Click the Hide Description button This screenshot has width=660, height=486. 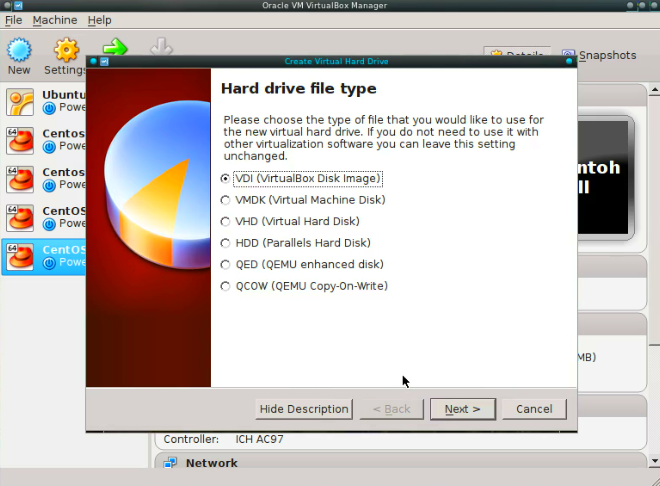[304, 409]
